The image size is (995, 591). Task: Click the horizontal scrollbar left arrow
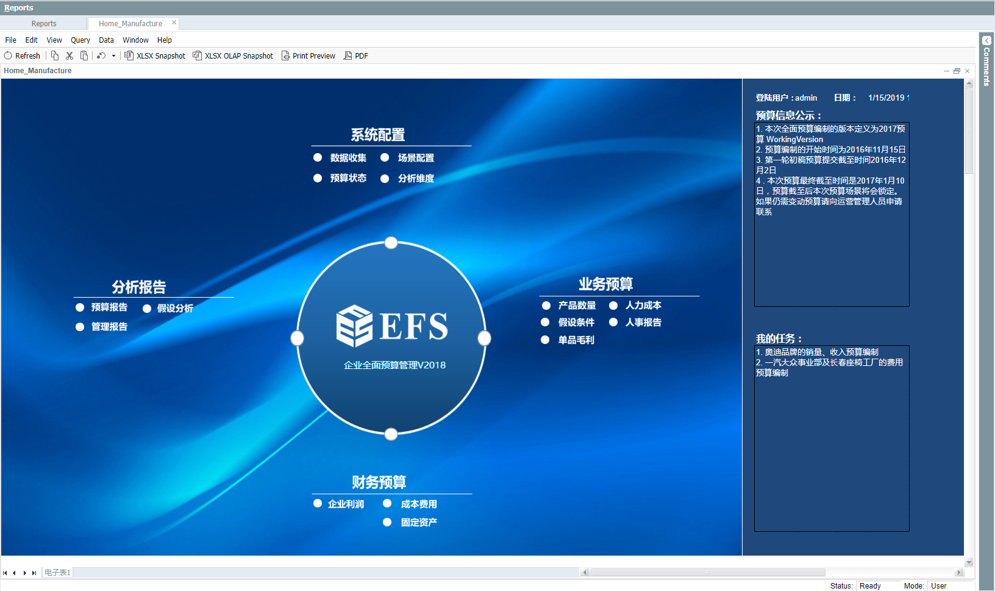(x=584, y=573)
